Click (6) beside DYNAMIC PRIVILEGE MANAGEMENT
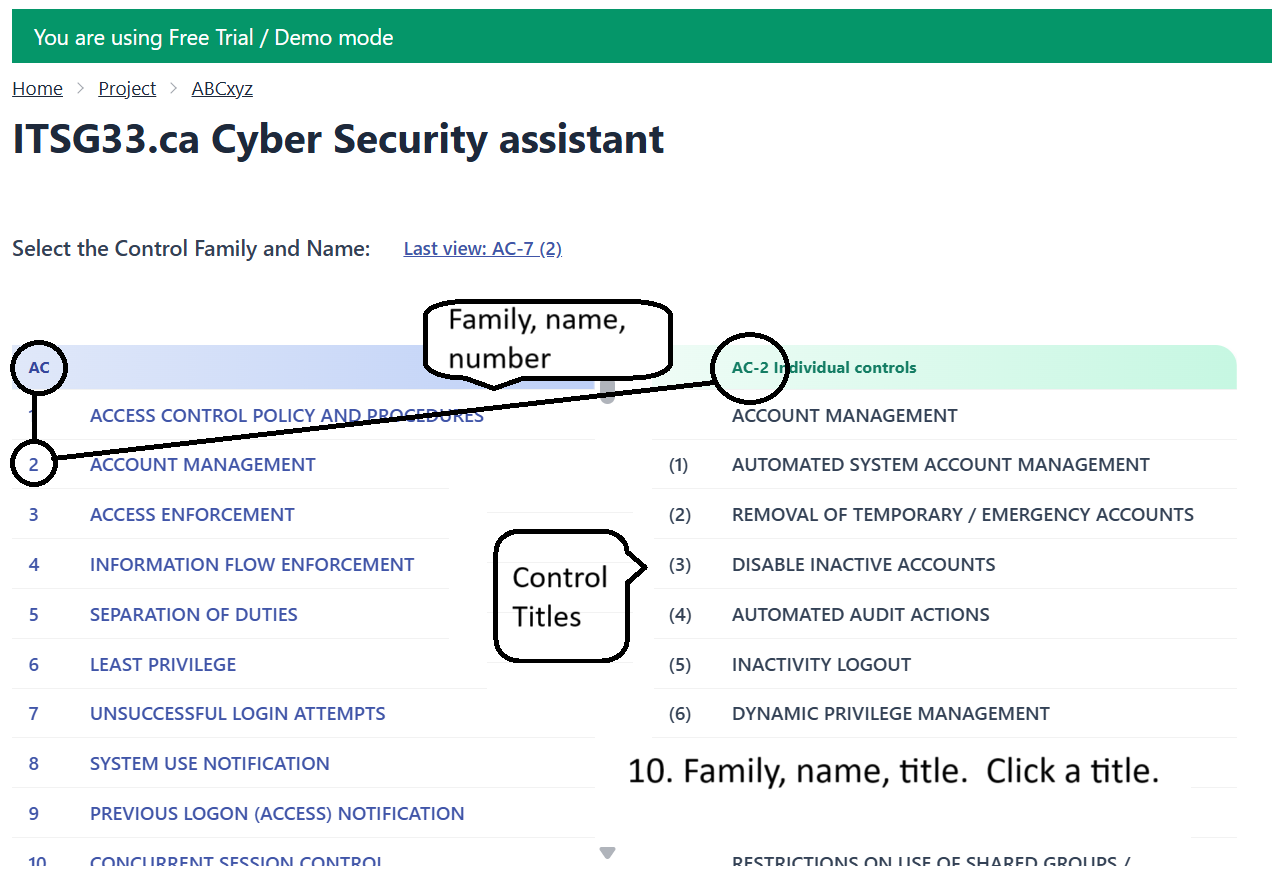The image size is (1272, 887). (x=680, y=714)
